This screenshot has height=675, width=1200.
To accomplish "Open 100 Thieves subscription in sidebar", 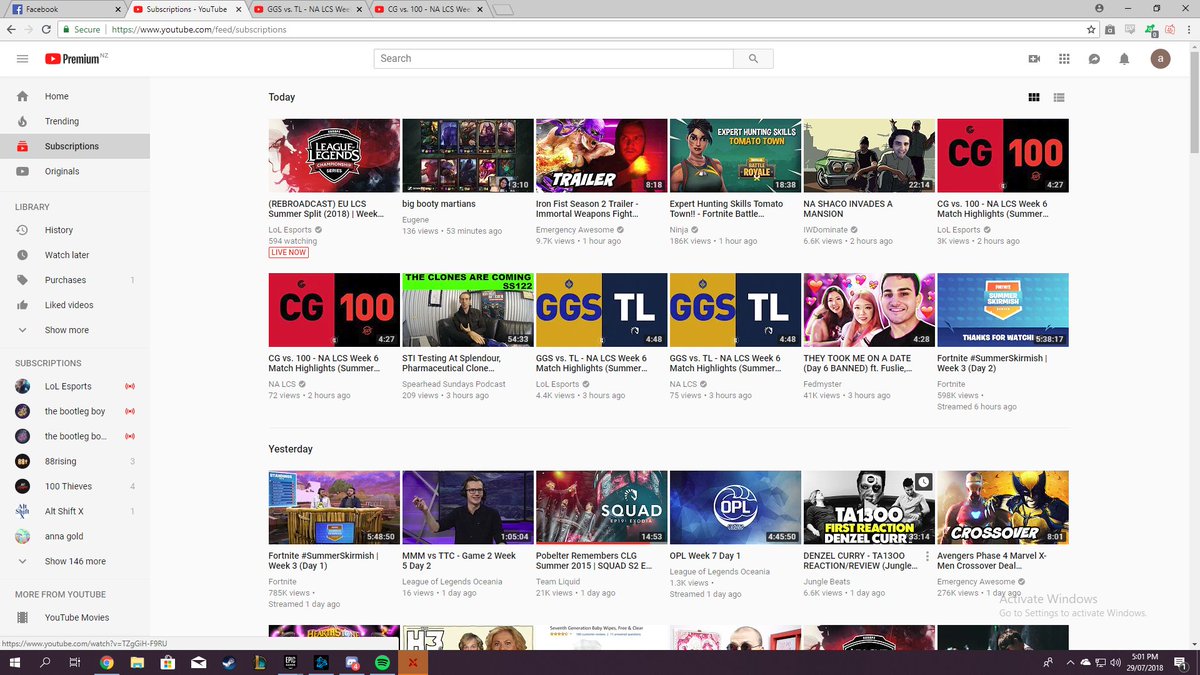I will coord(75,487).
